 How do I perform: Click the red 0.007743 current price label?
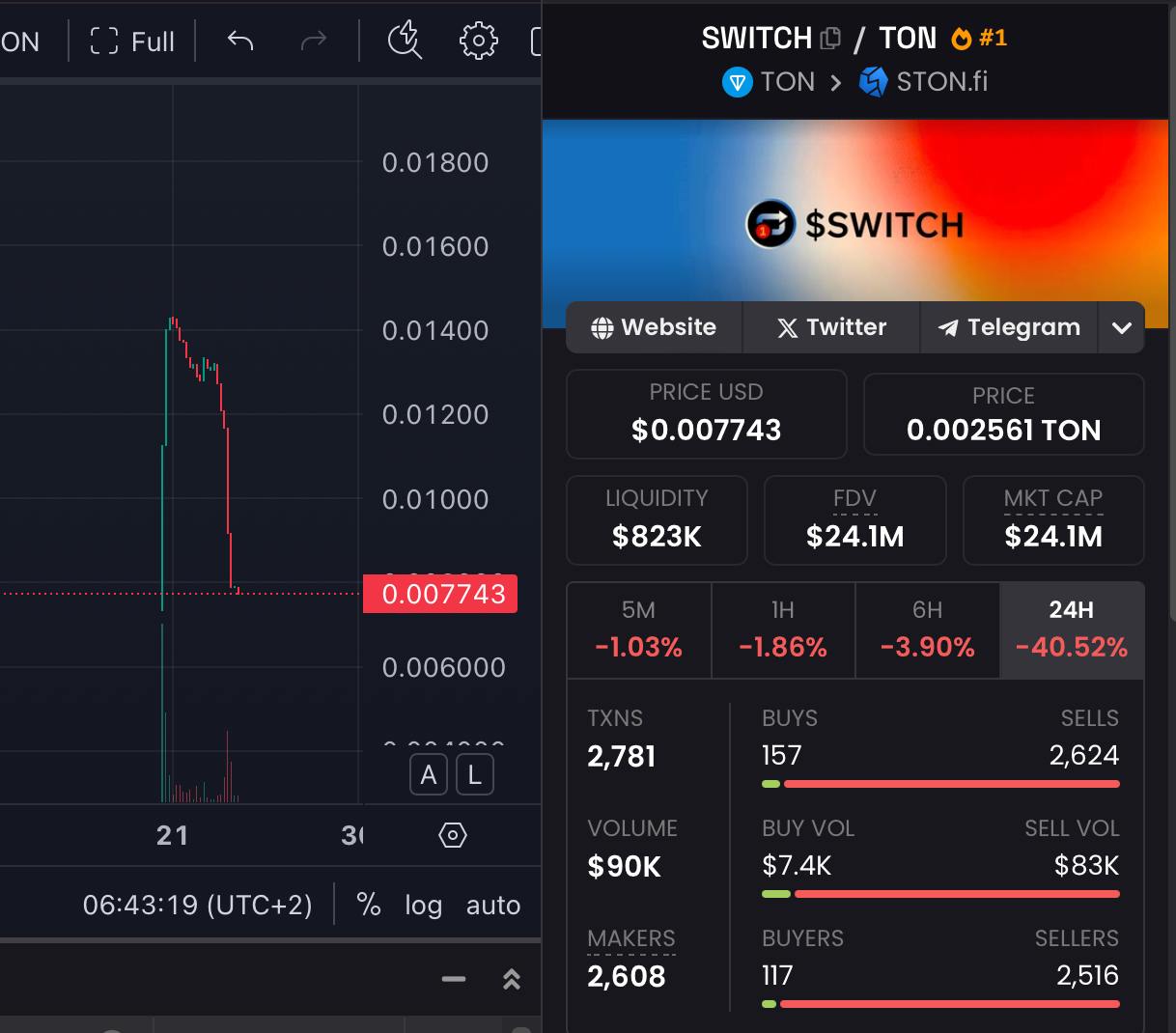tap(440, 594)
